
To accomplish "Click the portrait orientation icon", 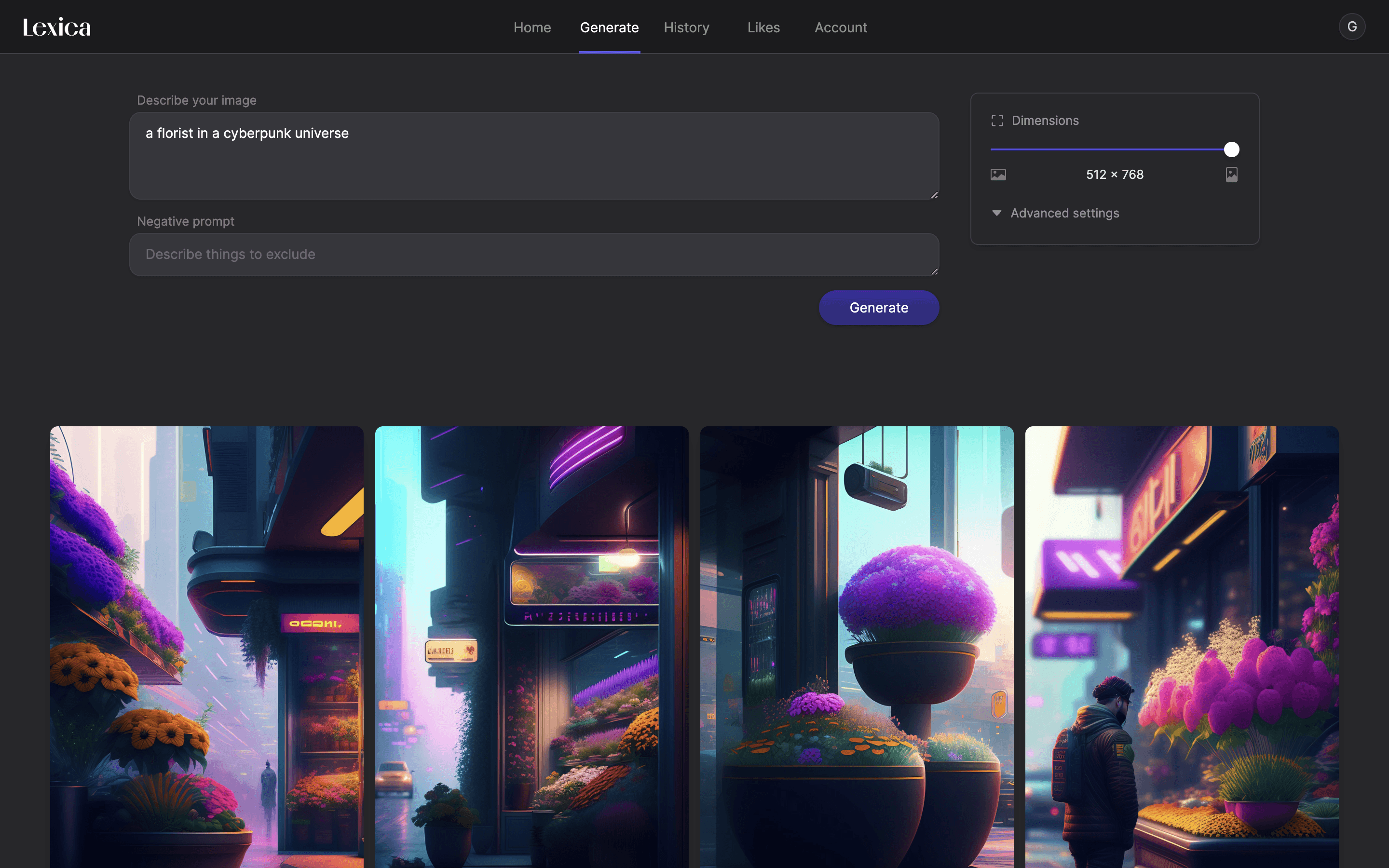I will click(x=1231, y=175).
